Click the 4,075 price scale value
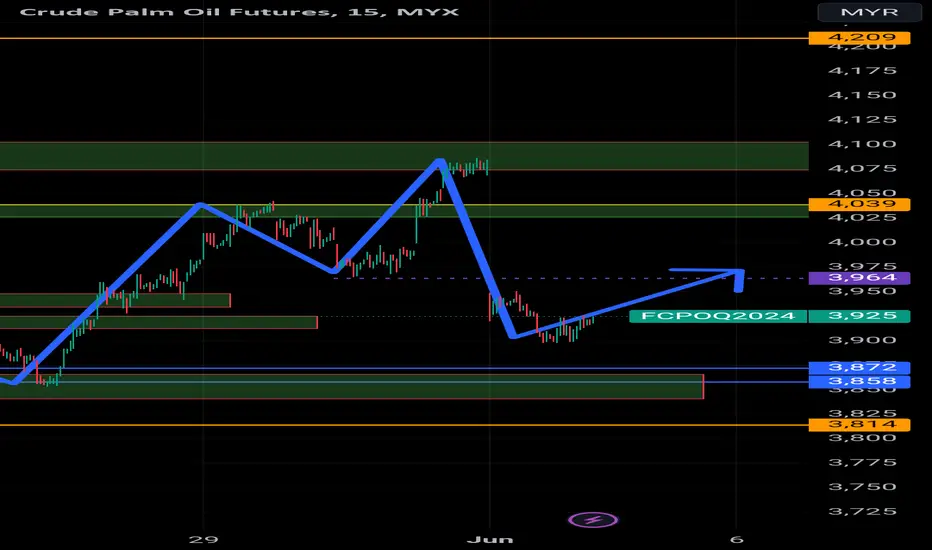 862,168
